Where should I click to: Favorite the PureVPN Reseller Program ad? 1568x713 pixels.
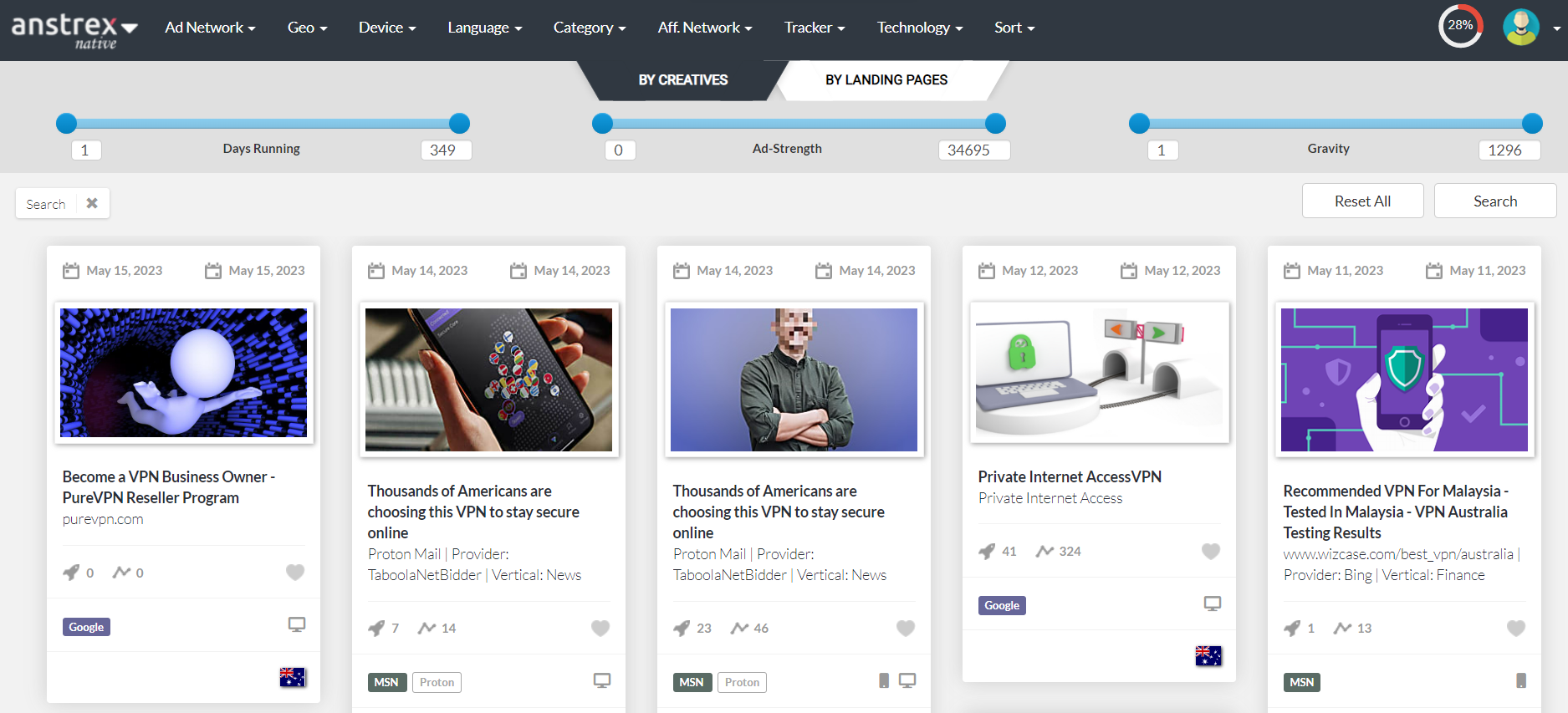[295, 573]
